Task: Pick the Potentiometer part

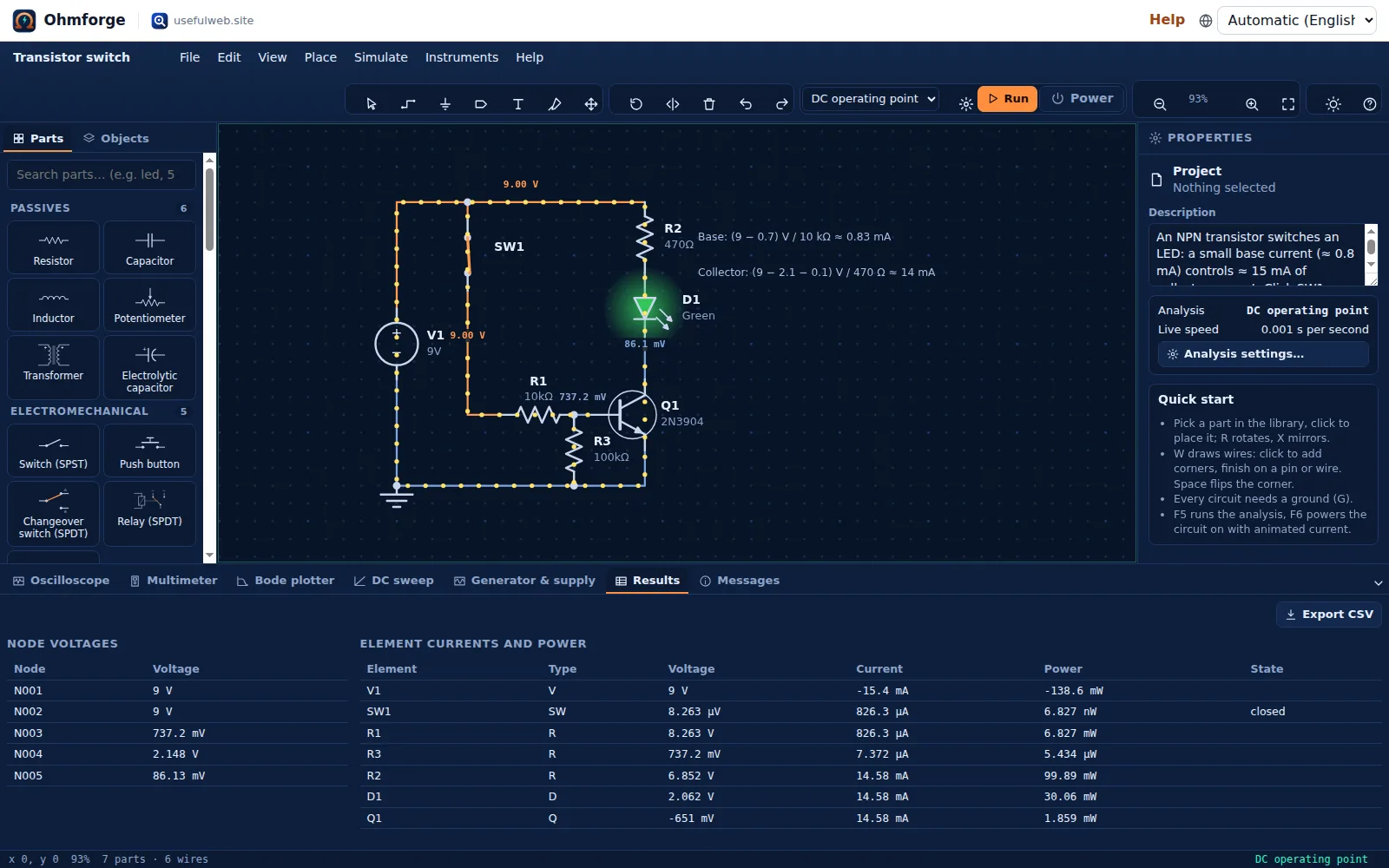Action: click(149, 306)
